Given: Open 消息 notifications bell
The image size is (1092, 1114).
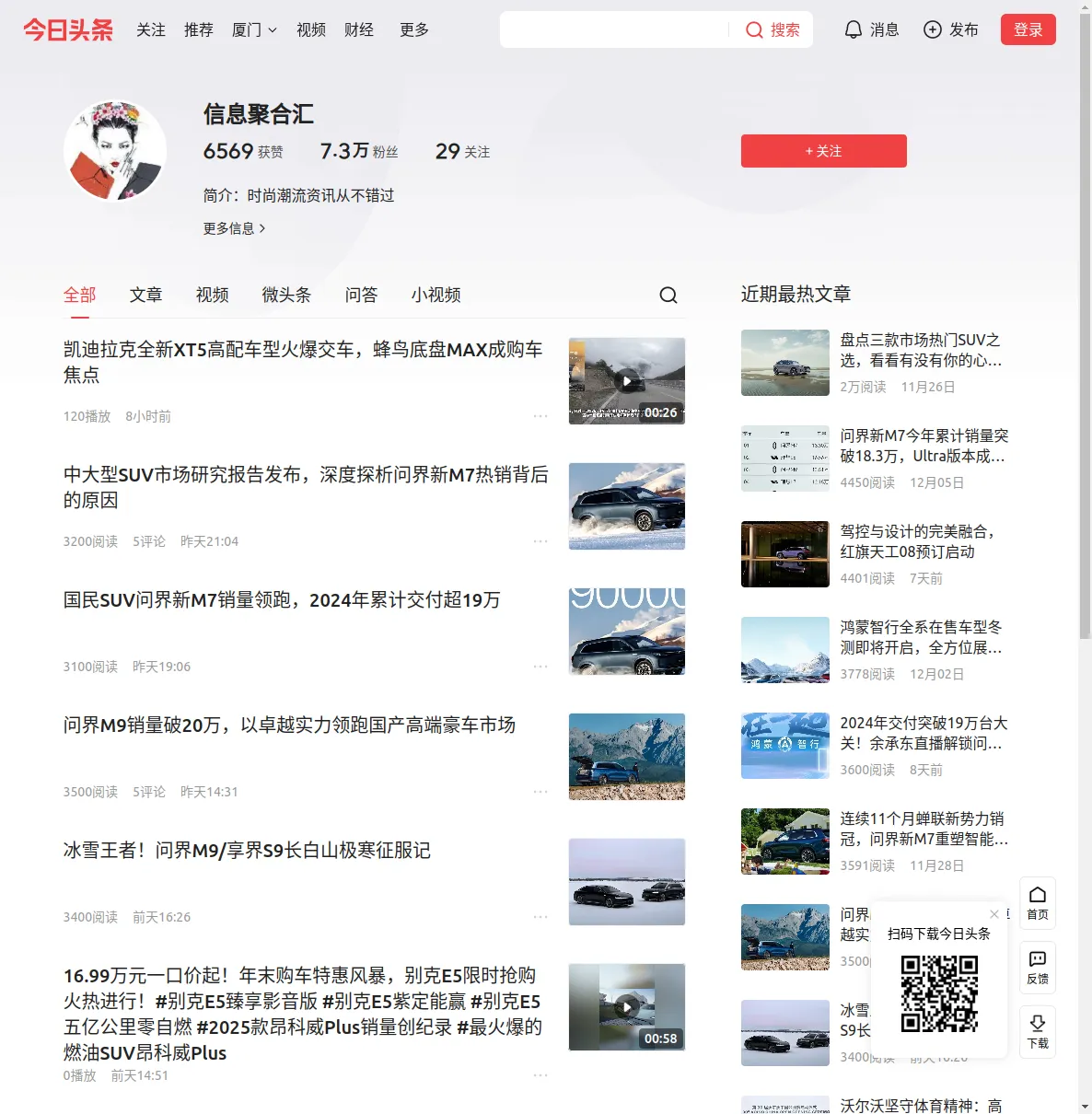Looking at the screenshot, I should point(854,29).
